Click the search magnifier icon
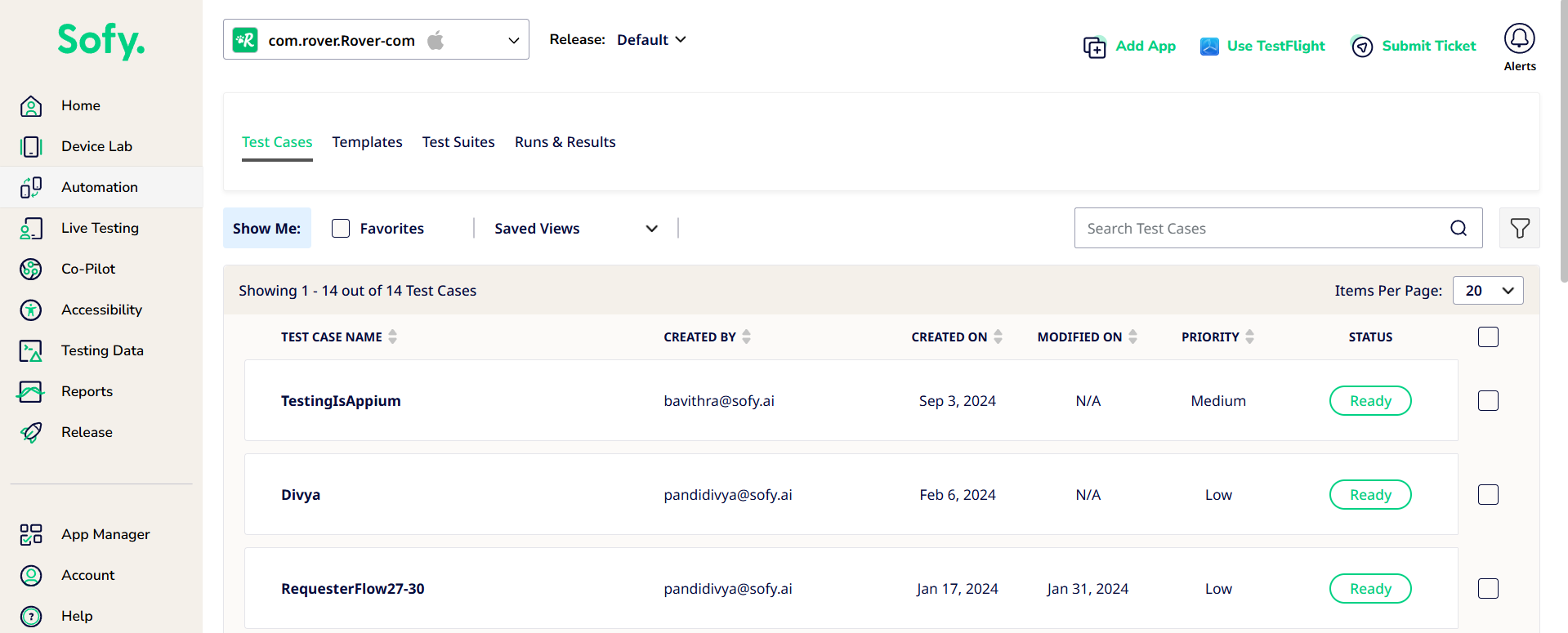This screenshot has height=633, width=1568. (x=1458, y=229)
